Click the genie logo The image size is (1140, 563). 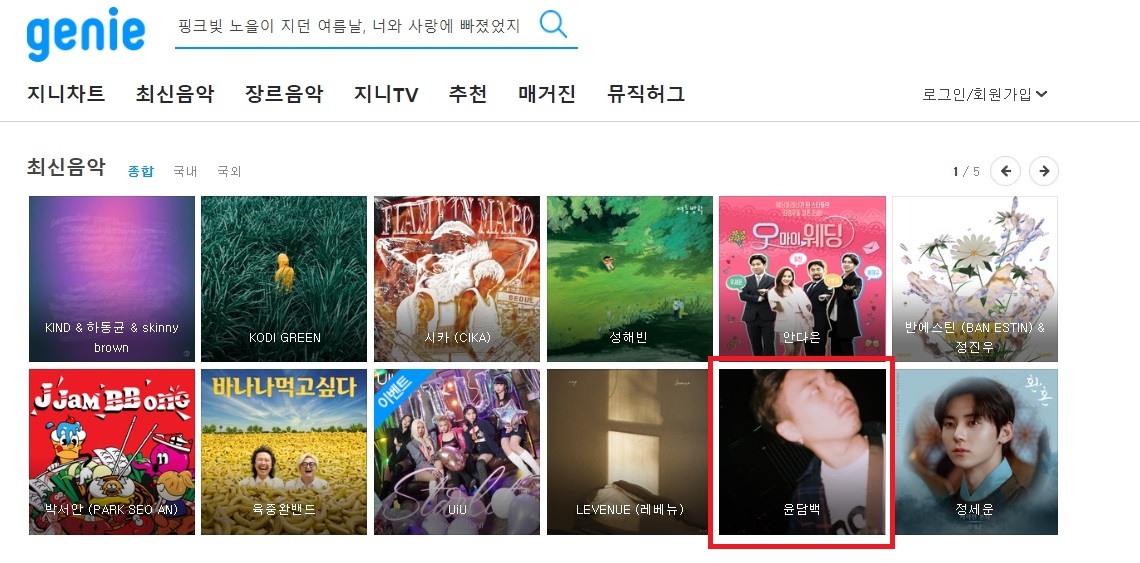click(x=86, y=34)
